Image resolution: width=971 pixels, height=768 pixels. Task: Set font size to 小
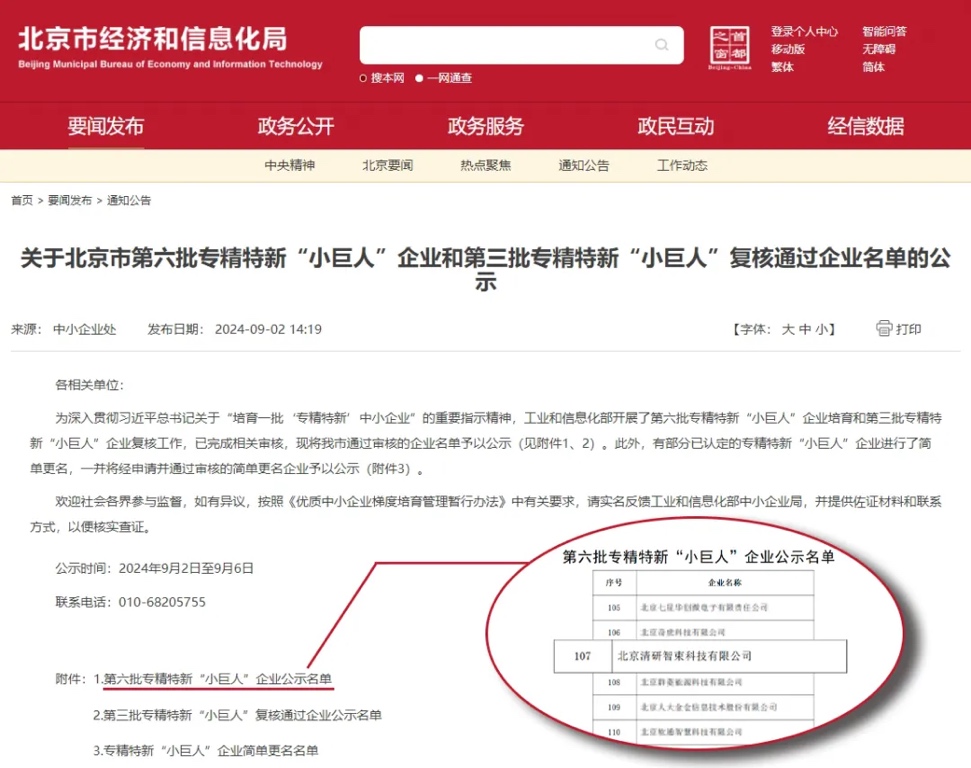821,329
